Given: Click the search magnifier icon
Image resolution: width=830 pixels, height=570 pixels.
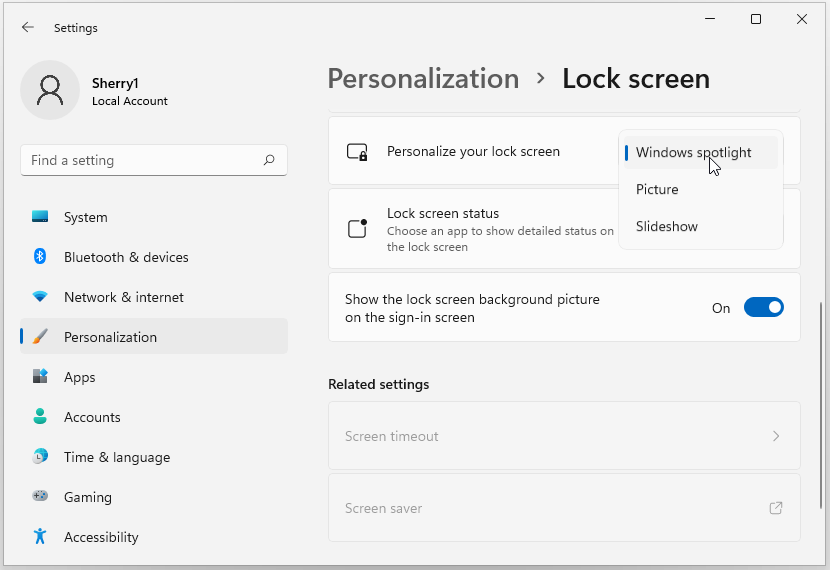Looking at the screenshot, I should [269, 160].
